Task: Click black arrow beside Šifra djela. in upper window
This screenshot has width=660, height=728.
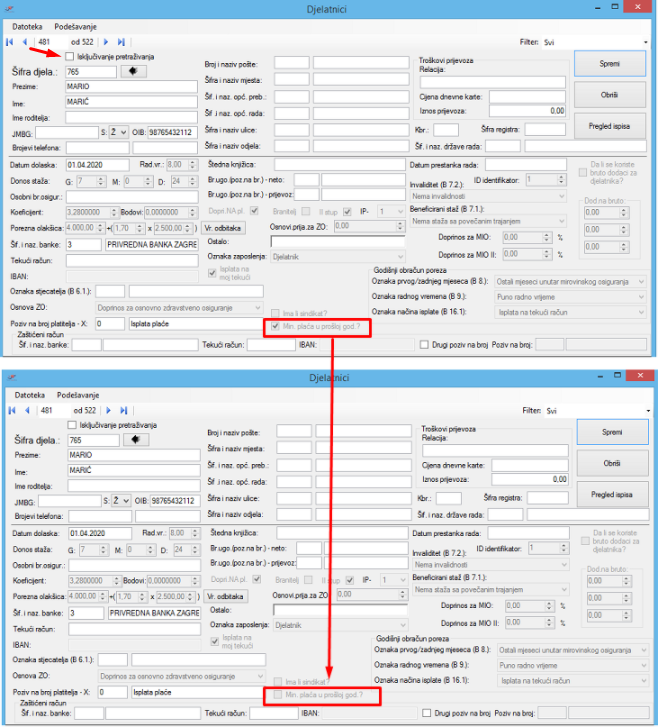Action: click(132, 71)
